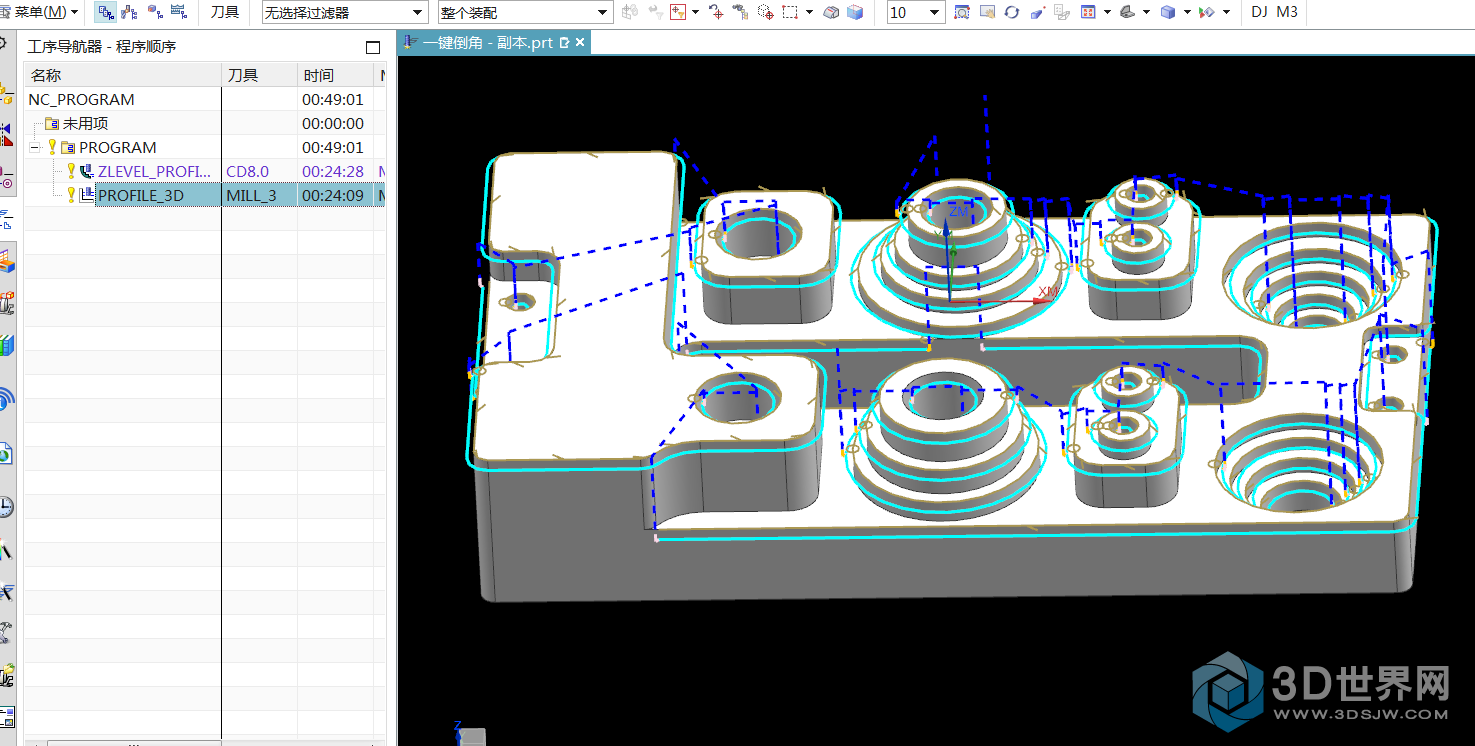Click the DJ toolbar button
The image size is (1475, 746).
(x=1259, y=12)
